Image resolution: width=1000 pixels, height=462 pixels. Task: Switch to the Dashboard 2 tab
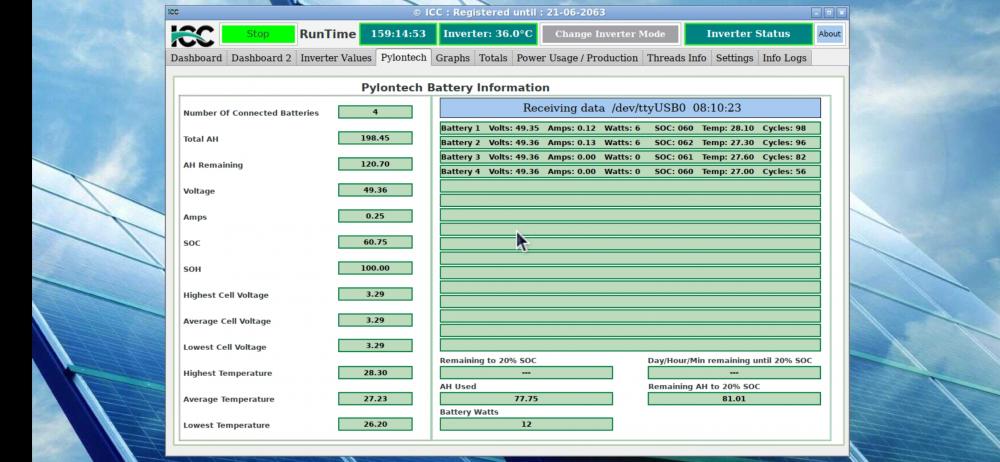pyautogui.click(x=261, y=58)
